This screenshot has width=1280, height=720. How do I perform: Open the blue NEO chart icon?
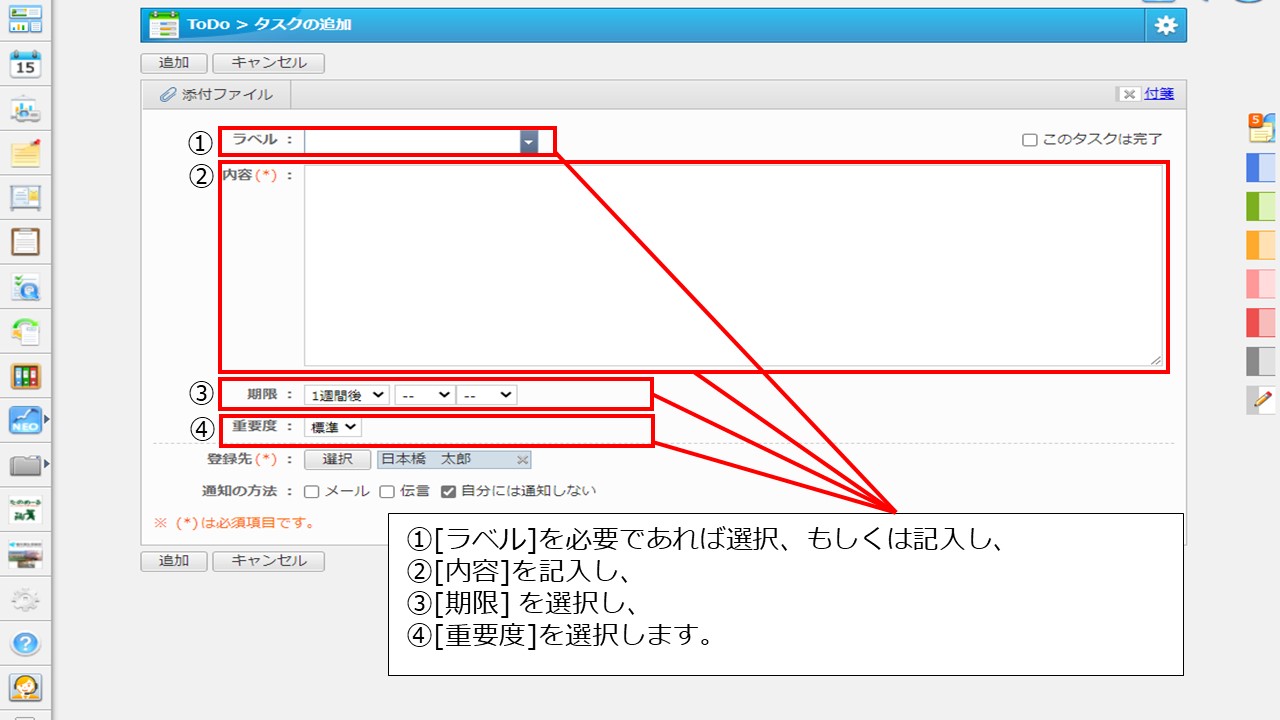pos(25,420)
